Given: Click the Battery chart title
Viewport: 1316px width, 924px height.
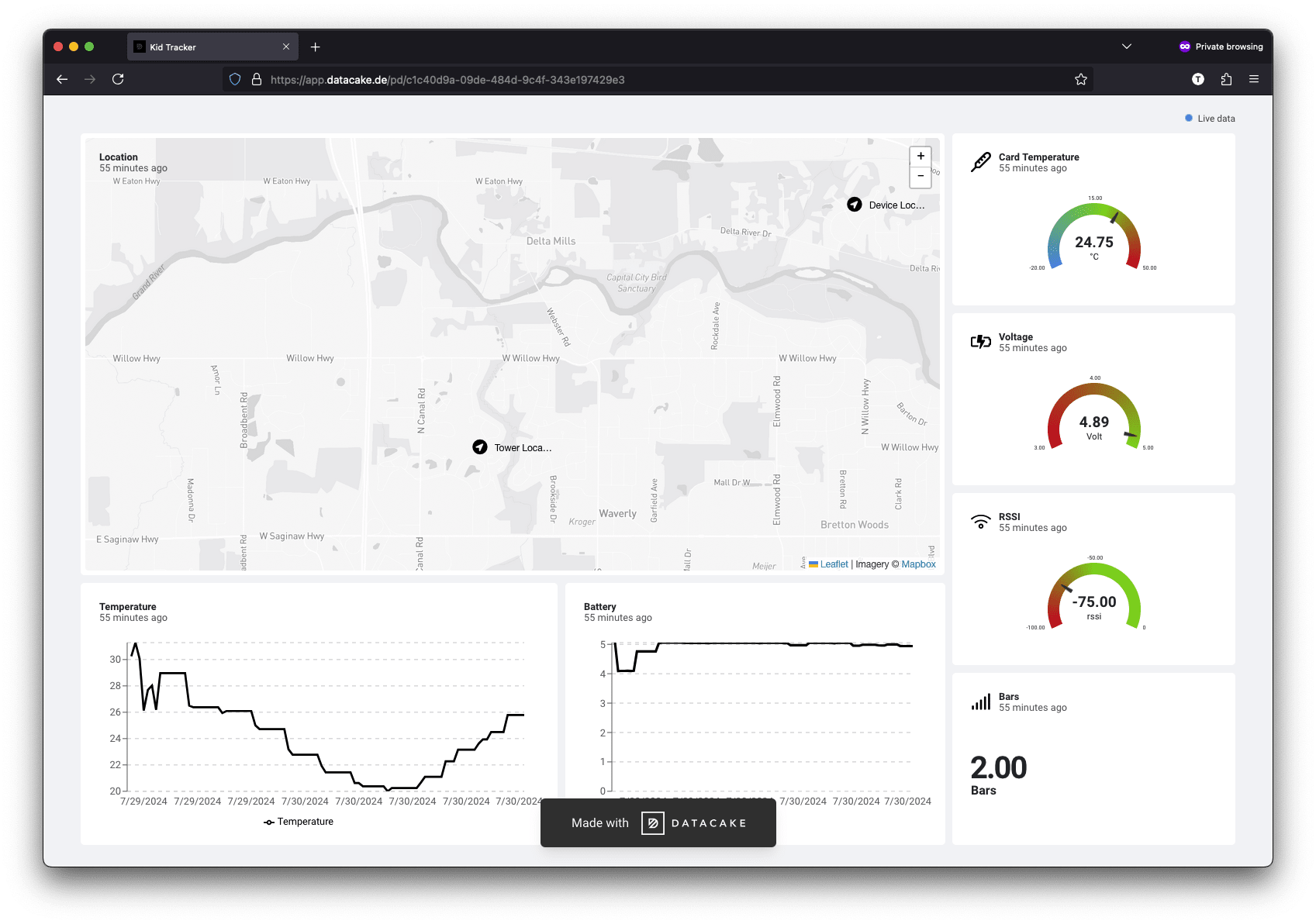Looking at the screenshot, I should pos(600,607).
